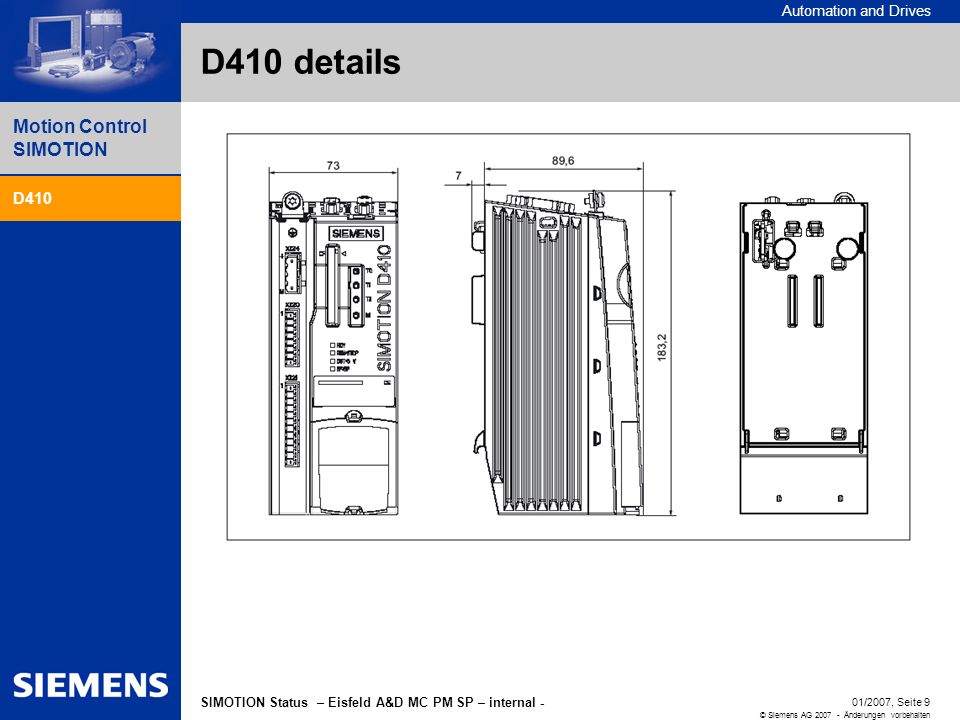Image resolution: width=960 pixels, height=720 pixels.
Task: Click the D410 side view drawing
Action: (x=557, y=352)
